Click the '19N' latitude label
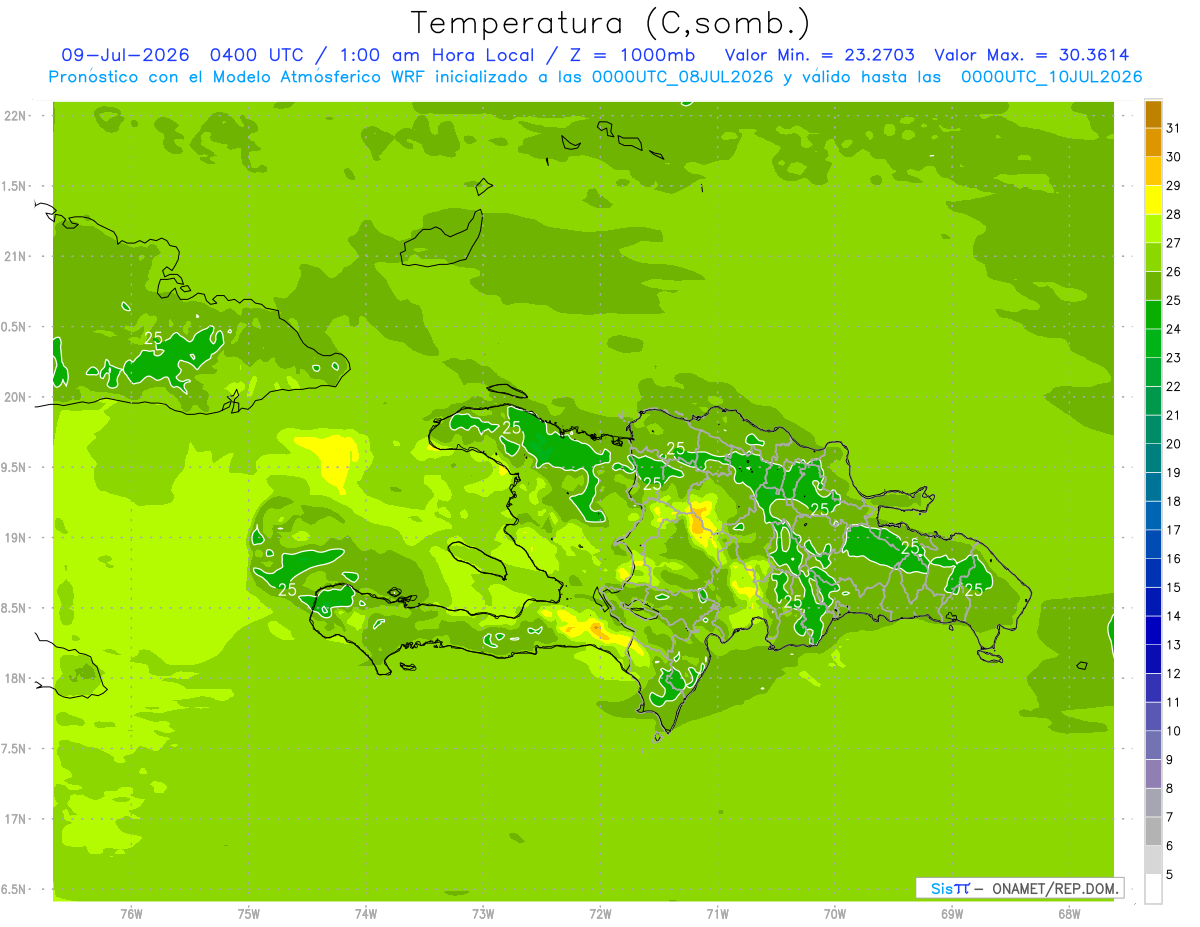The image size is (1200, 927). [x=16, y=538]
